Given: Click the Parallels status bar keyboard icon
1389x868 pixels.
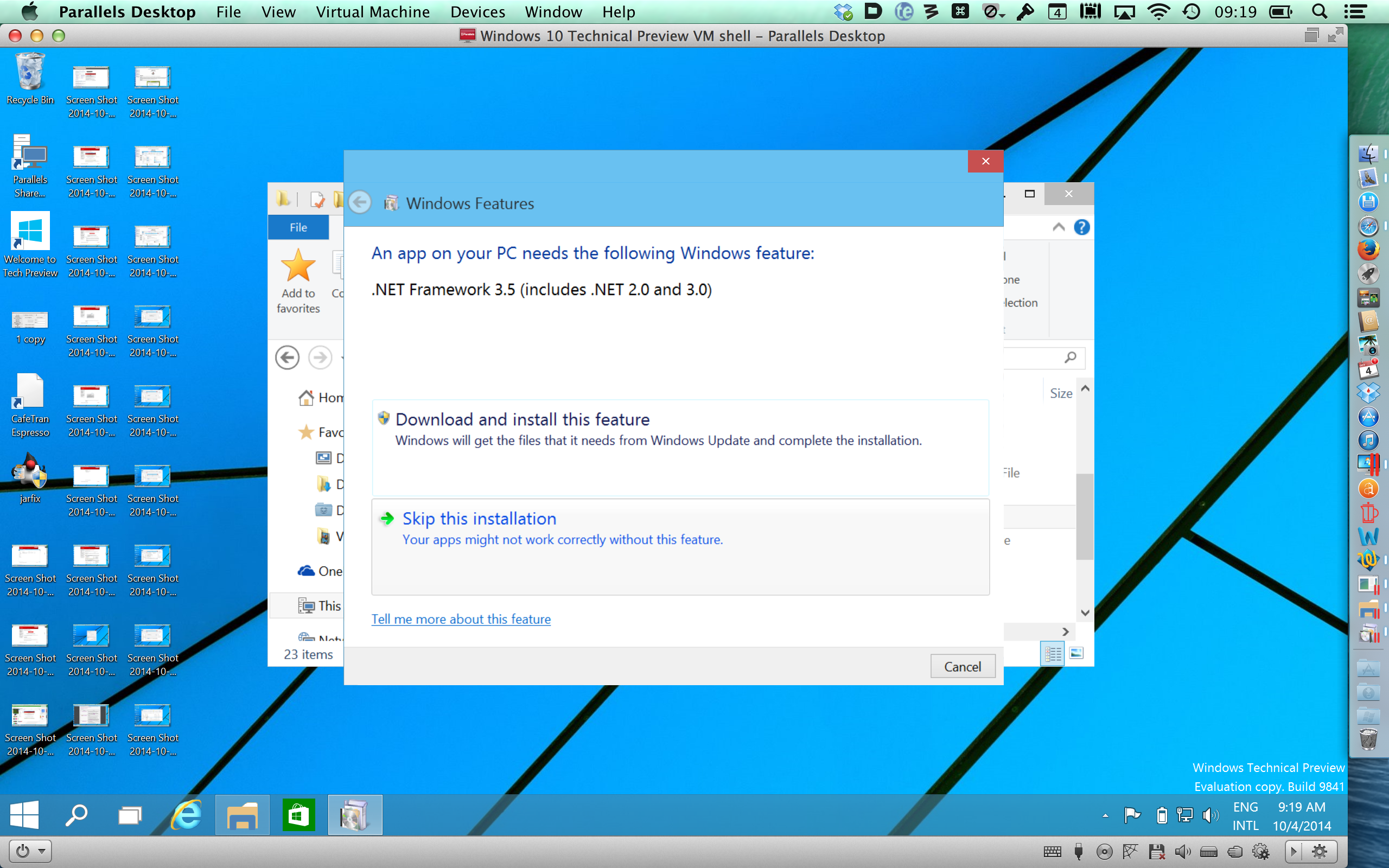Looking at the screenshot, I should point(1052,852).
